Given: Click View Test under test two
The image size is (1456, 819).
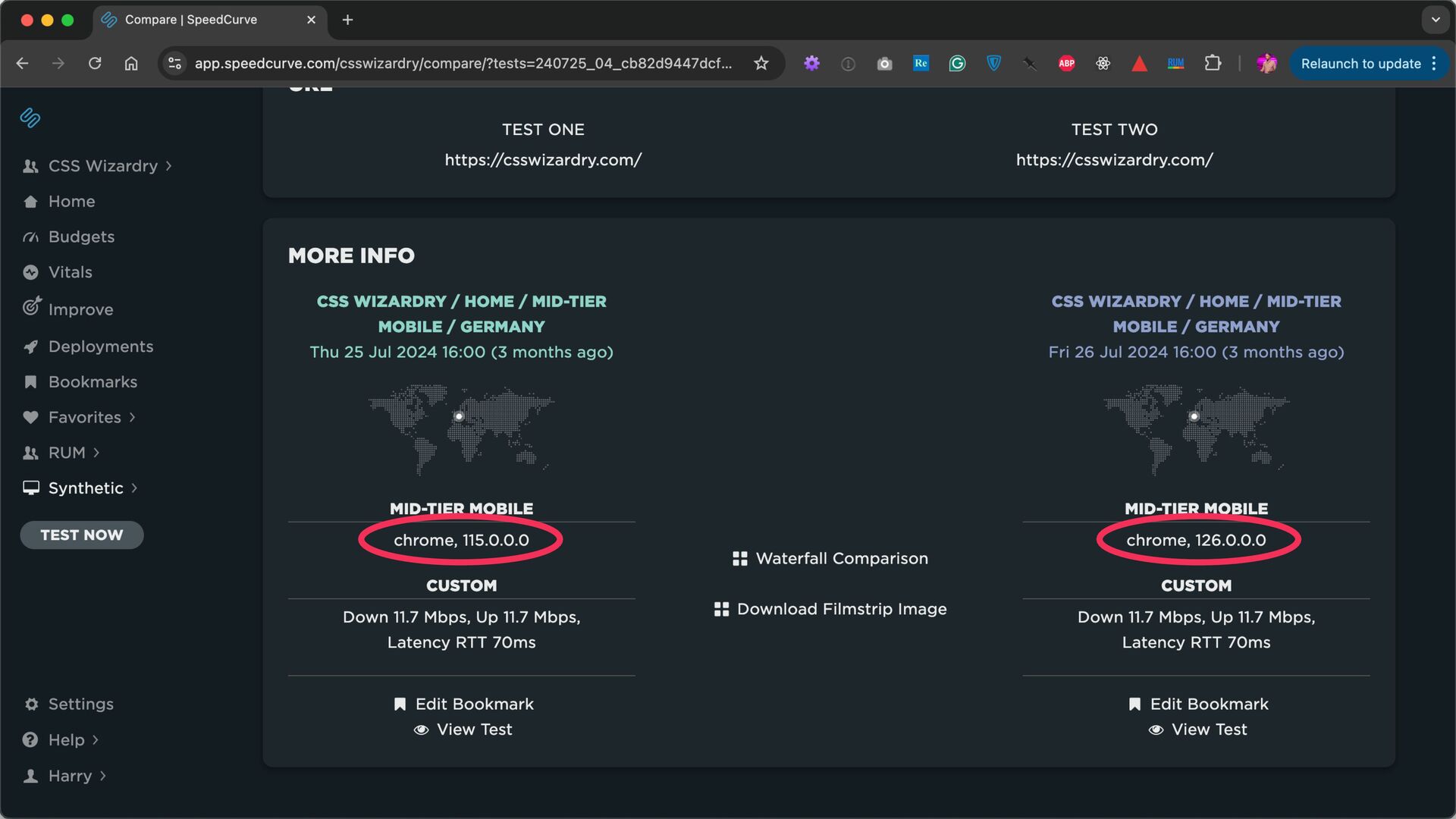Looking at the screenshot, I should tap(1197, 730).
